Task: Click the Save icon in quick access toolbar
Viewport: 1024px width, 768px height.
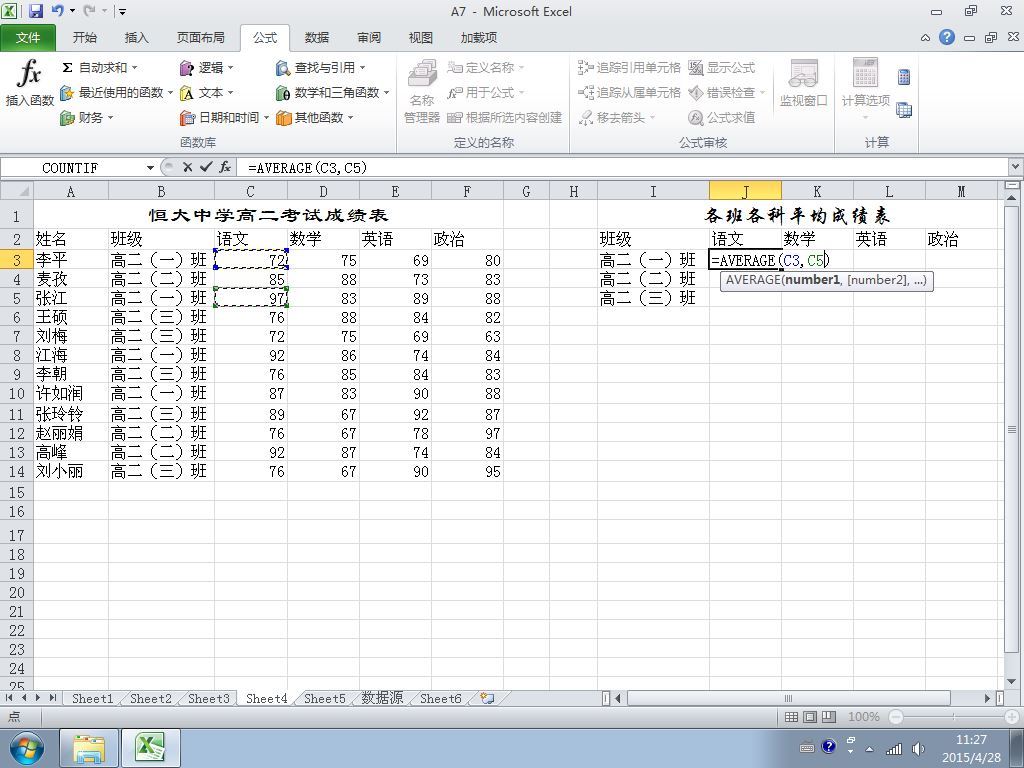Action: point(35,11)
